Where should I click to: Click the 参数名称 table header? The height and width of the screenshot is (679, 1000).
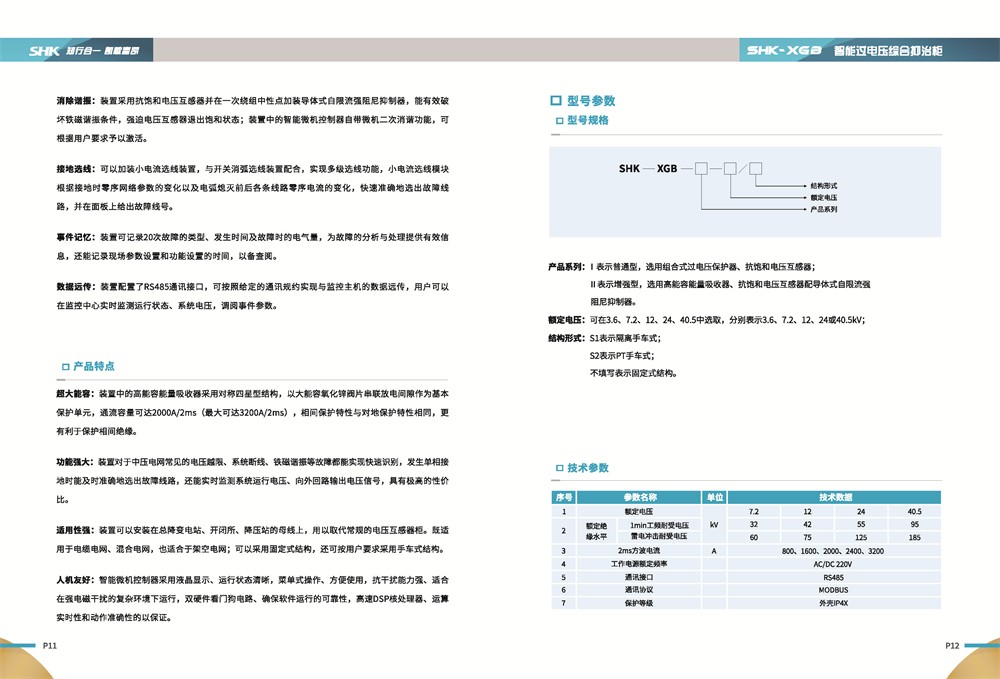639,497
